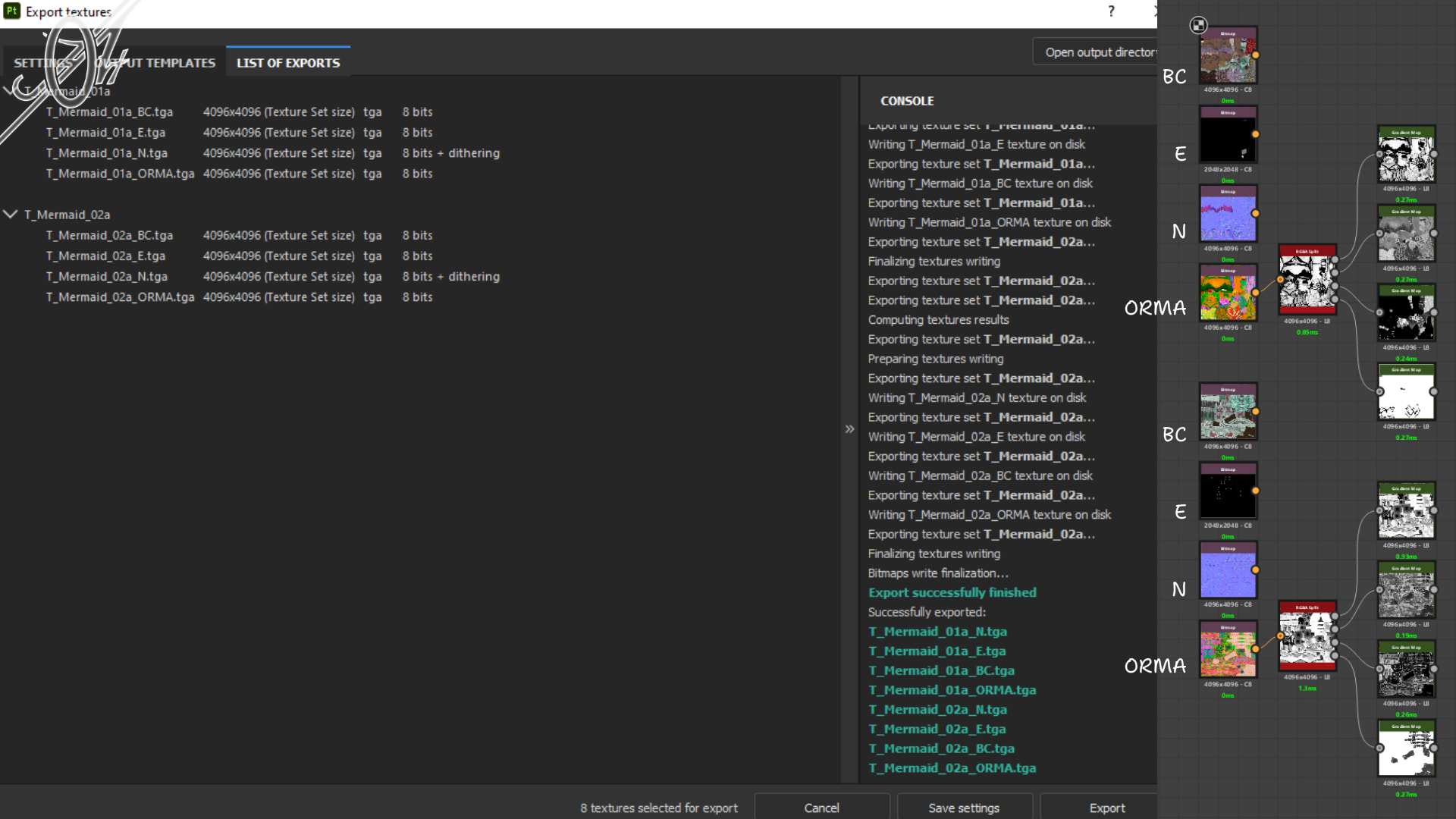The width and height of the screenshot is (1456, 819).
Task: Click the Open output directory button
Action: pyautogui.click(x=1098, y=52)
